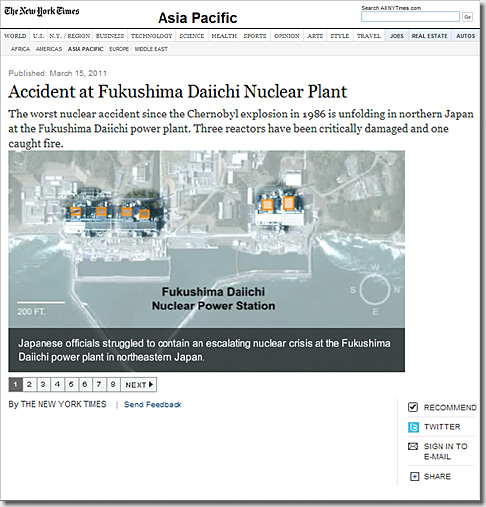Screen dimensions: 486x507
Task: Open the Business section
Action: 110,36
